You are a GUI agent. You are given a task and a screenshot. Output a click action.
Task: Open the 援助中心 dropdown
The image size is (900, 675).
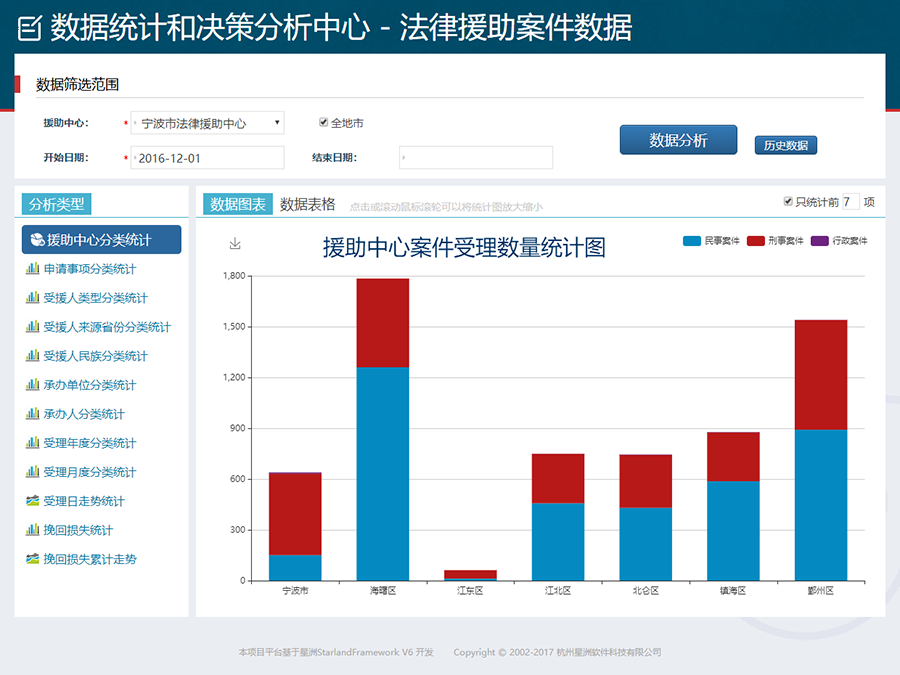(208, 123)
